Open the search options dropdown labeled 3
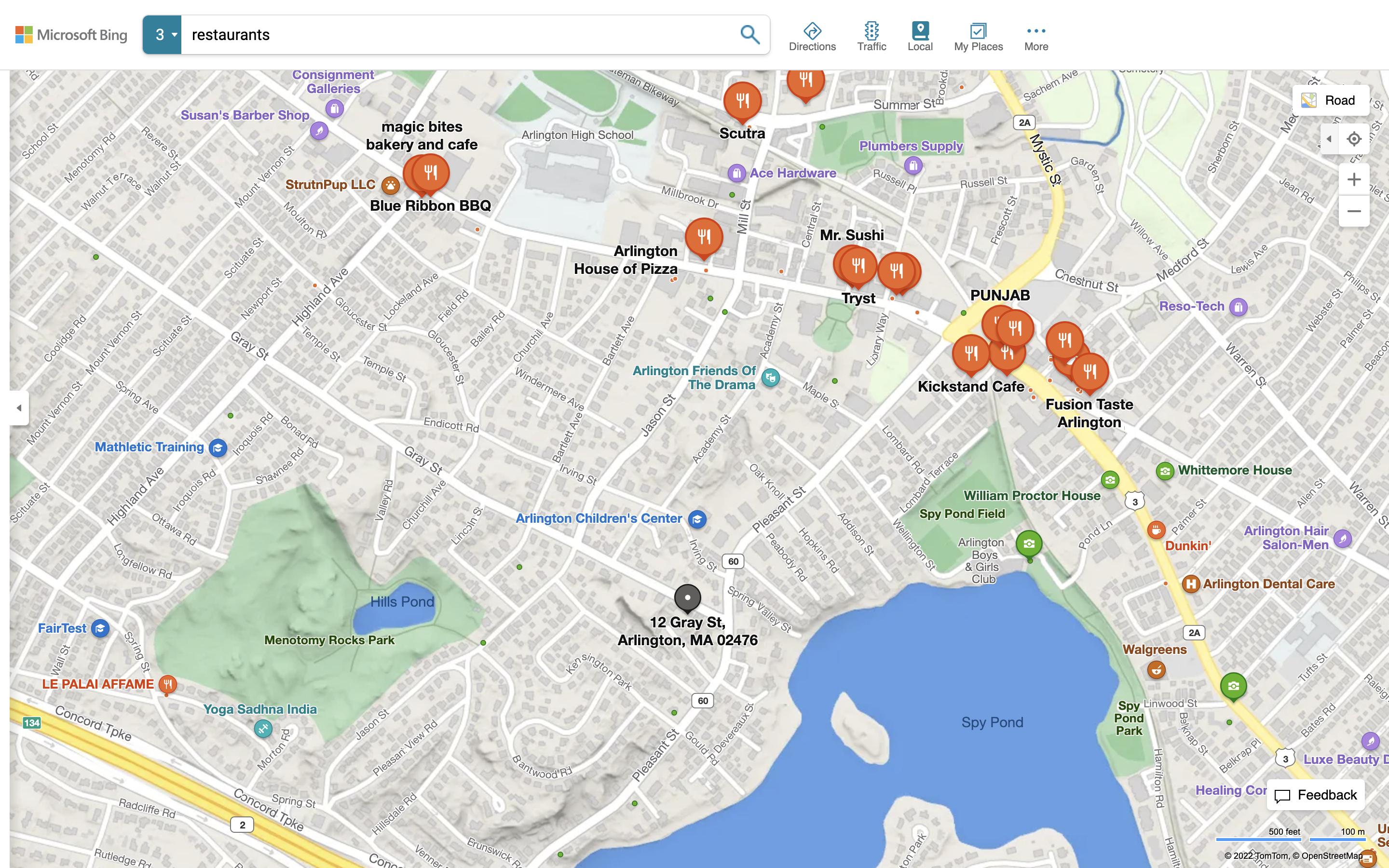This screenshot has height=868, width=1389. coord(163,35)
